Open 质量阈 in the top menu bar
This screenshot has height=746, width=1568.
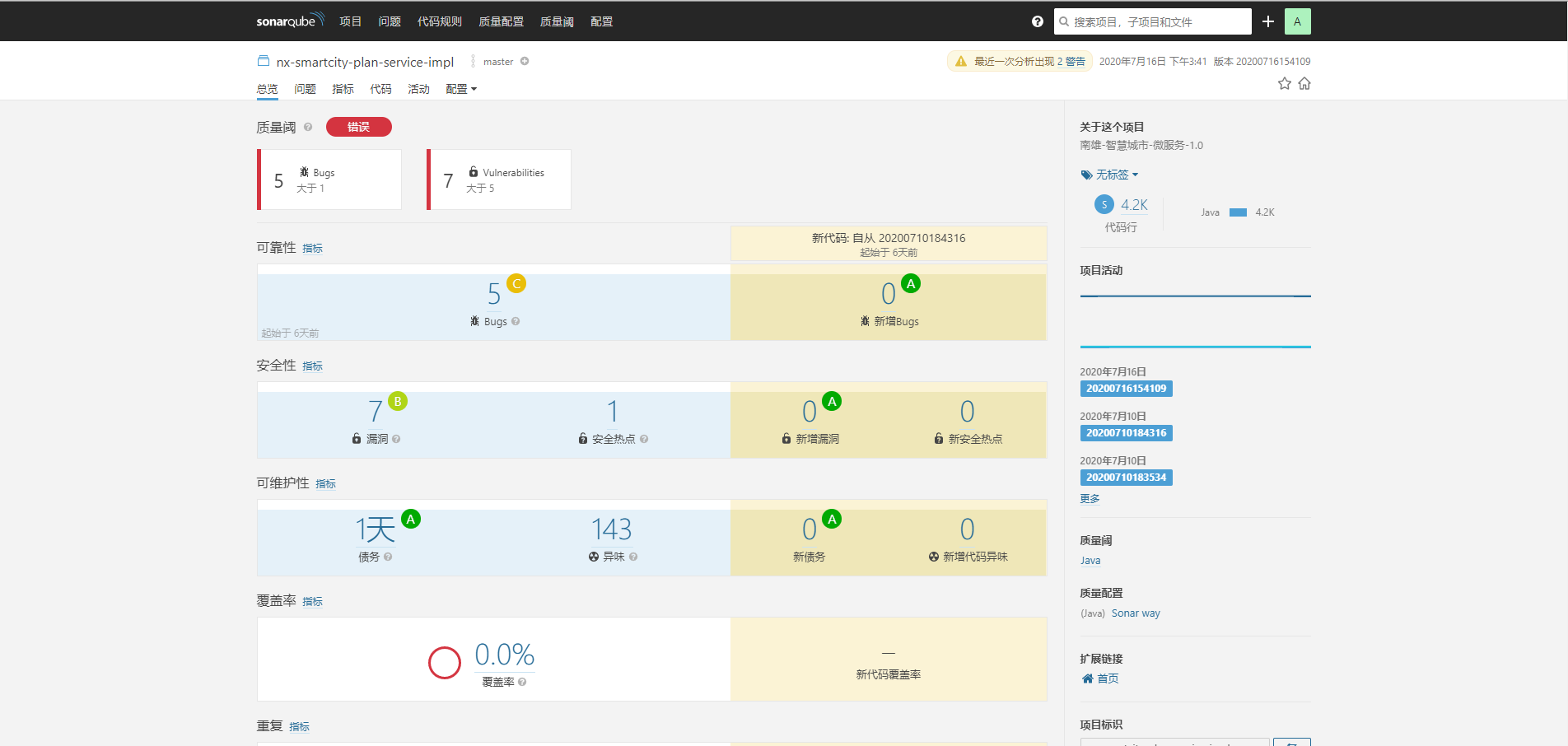coord(557,21)
